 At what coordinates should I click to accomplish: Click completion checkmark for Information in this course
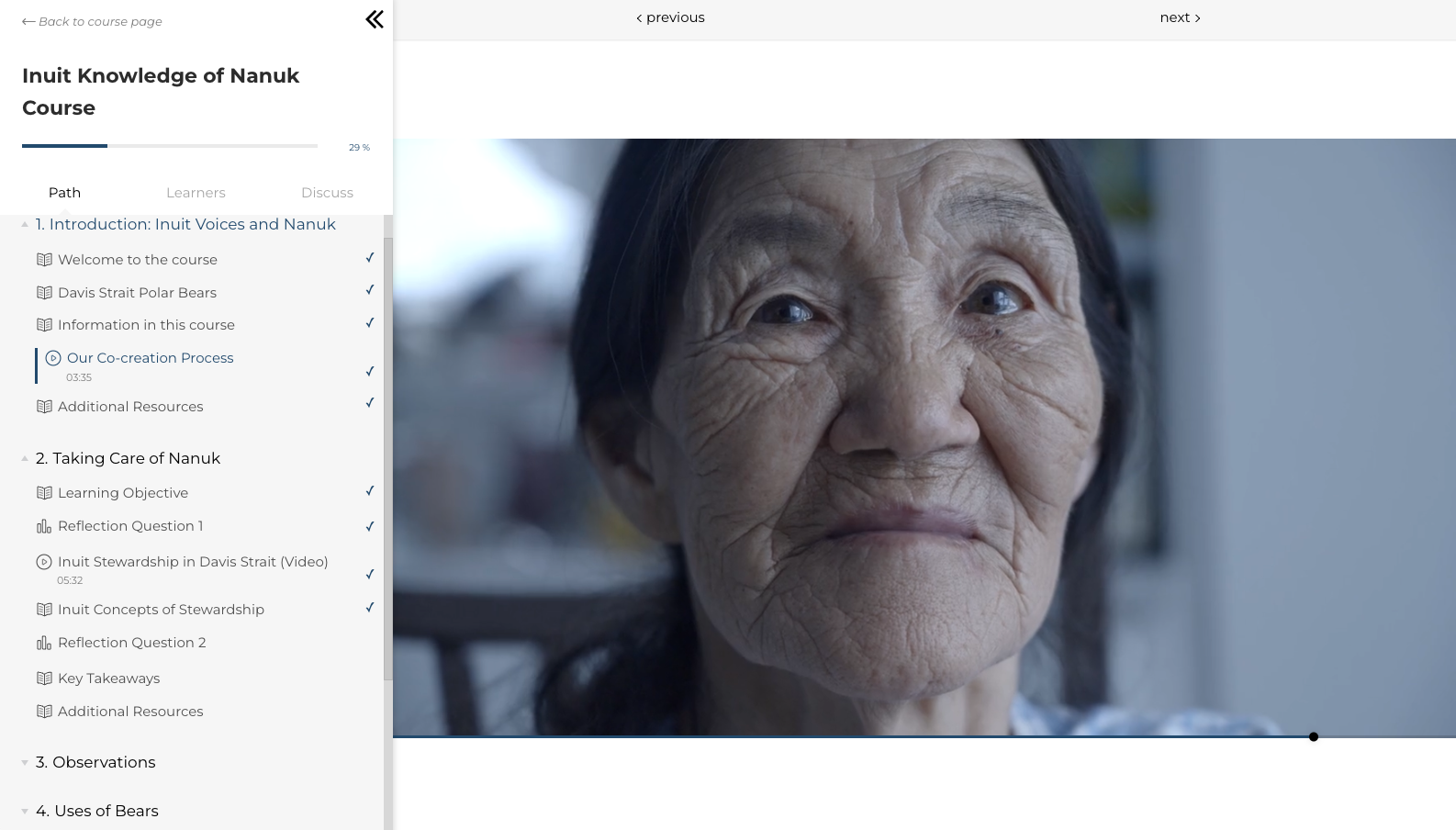pos(370,322)
